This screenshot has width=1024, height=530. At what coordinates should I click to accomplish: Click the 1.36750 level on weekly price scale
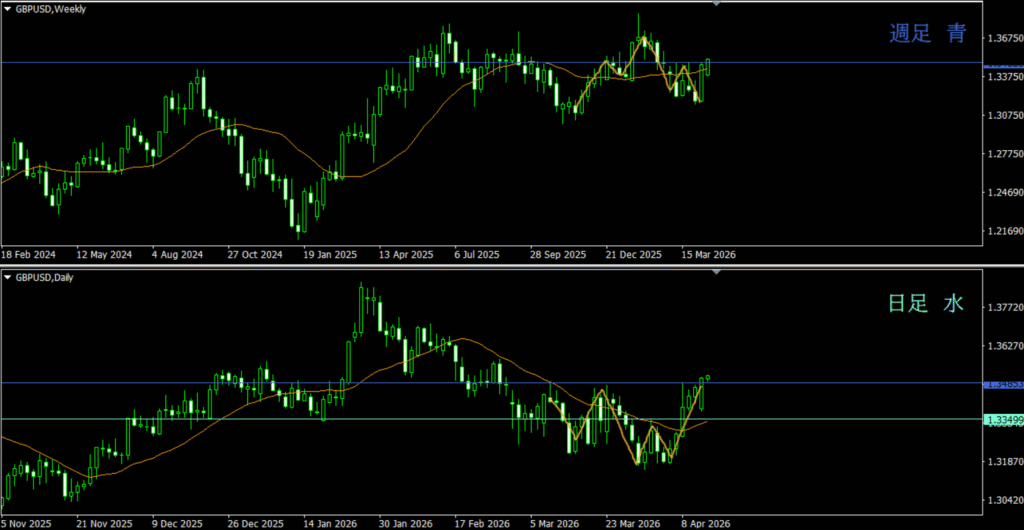(x=1000, y=39)
